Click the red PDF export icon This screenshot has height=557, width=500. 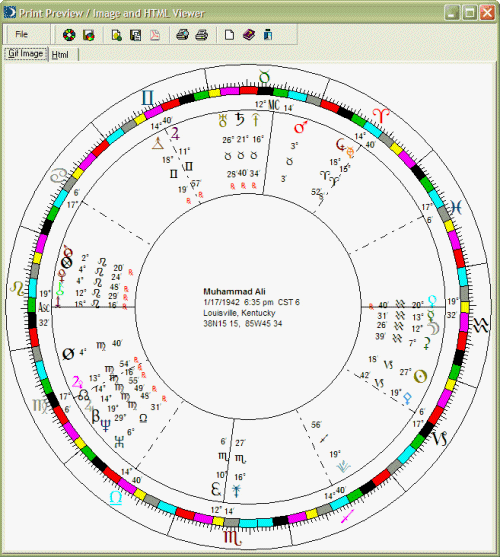pos(155,35)
